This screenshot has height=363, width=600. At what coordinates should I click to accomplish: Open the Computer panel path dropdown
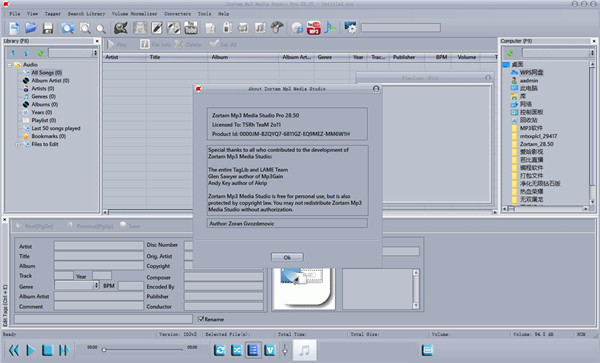[x=592, y=53]
